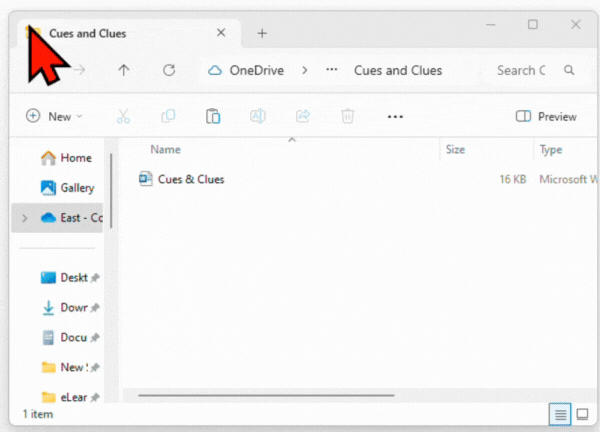600x432 pixels.
Task: Switch to large thumbnails view layout
Action: click(x=582, y=414)
